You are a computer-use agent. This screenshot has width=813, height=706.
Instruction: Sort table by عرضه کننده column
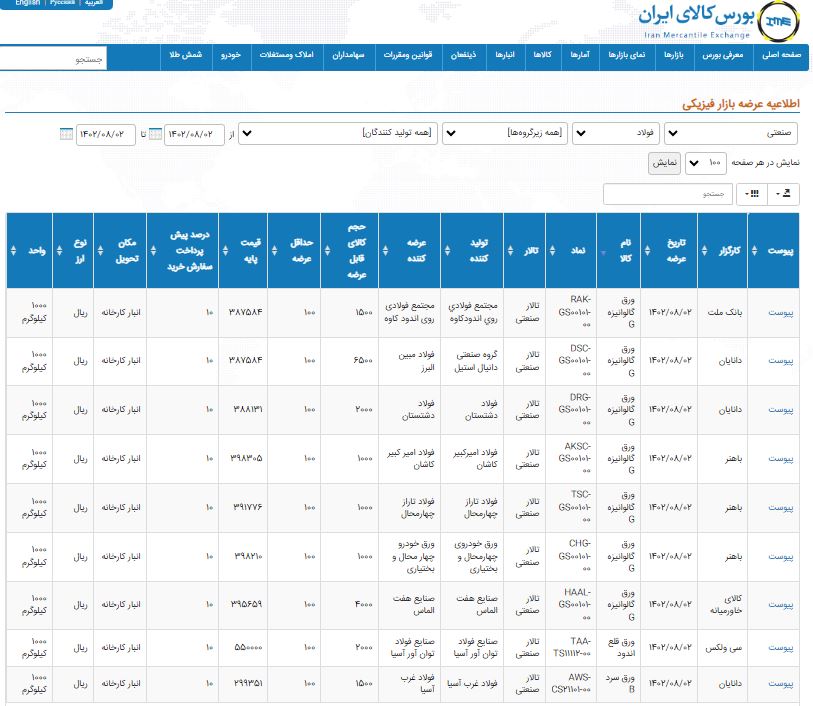coord(410,250)
